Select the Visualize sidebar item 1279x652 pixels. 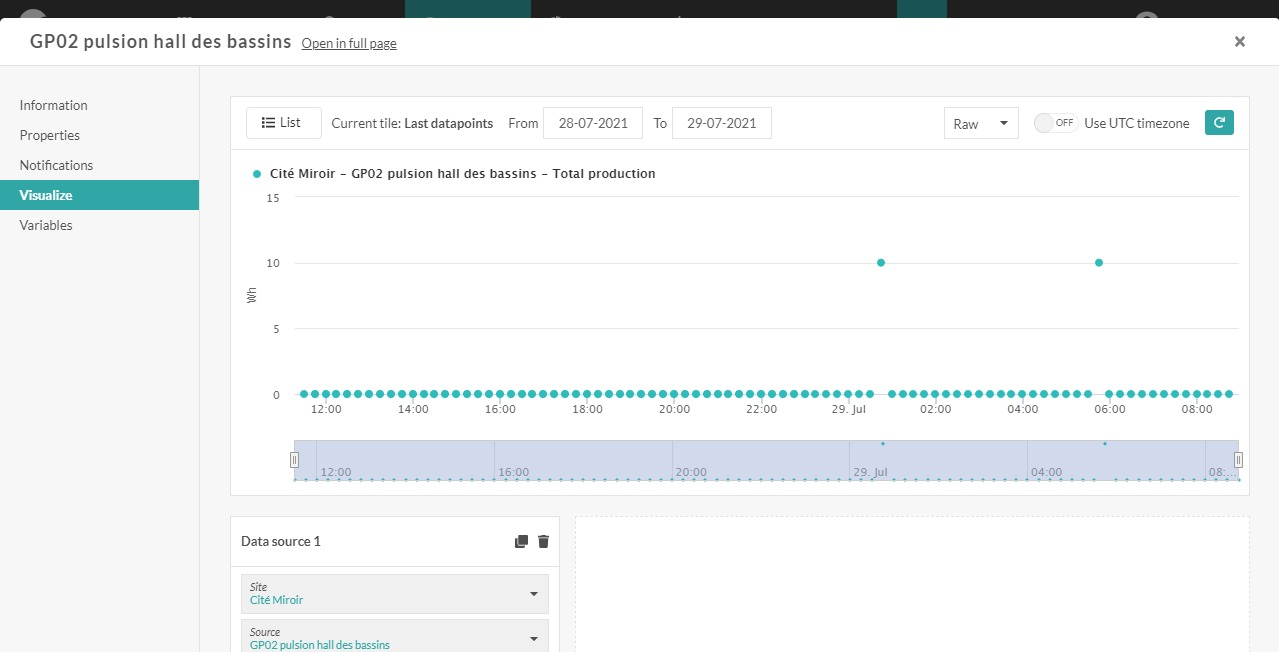[x=46, y=195]
